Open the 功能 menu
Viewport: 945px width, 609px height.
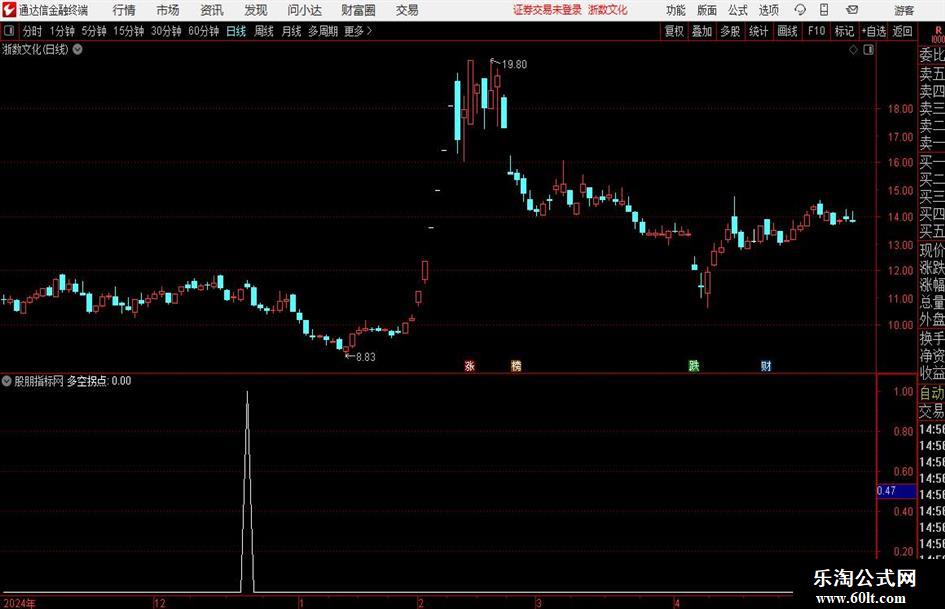(x=676, y=10)
